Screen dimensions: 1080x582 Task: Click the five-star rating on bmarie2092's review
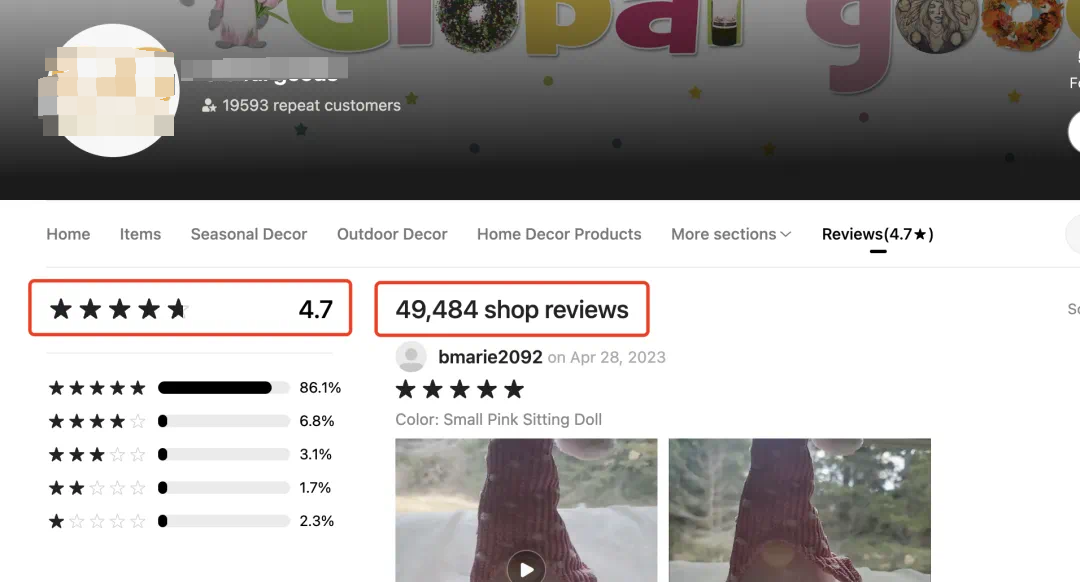click(459, 389)
